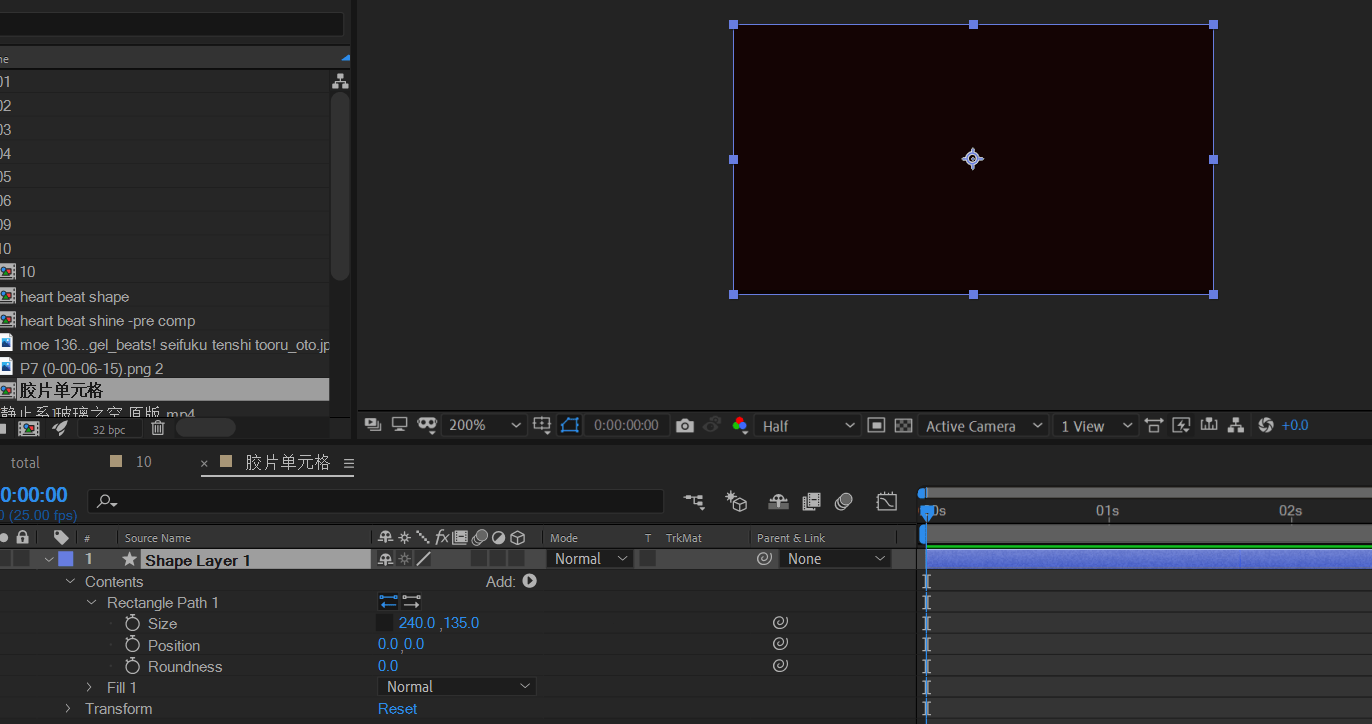The height and width of the screenshot is (724, 1372).
Task: Click the Shape Layer 1 shy switch
Action: 385,559
